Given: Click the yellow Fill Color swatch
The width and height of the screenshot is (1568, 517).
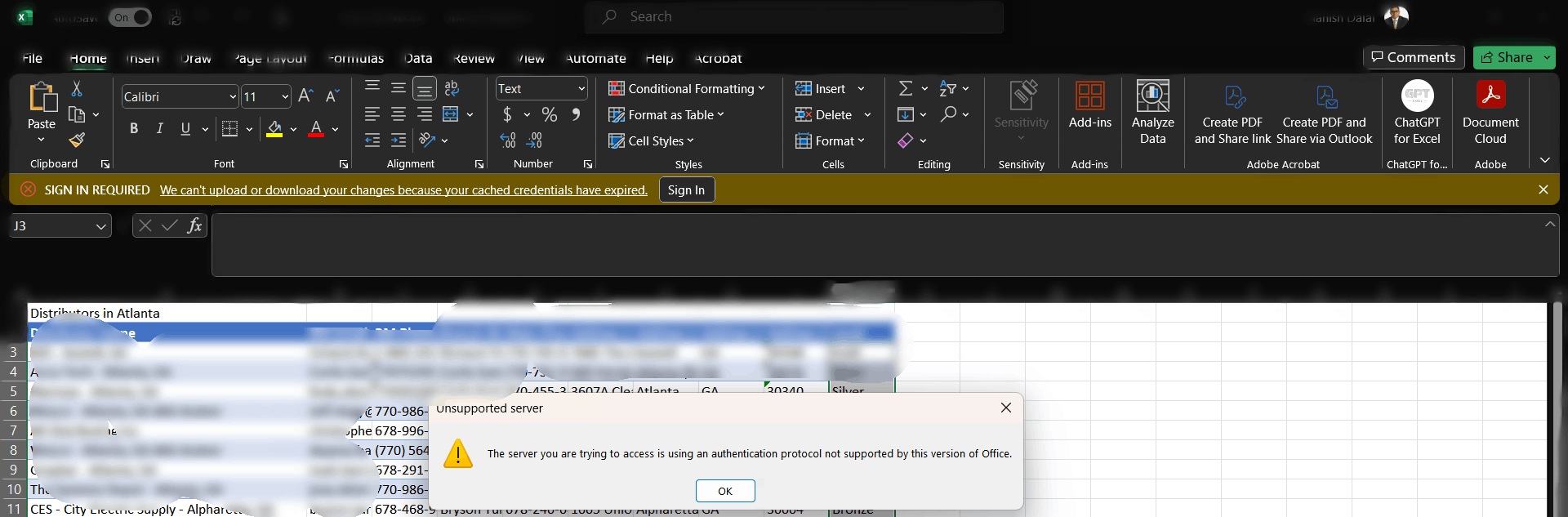Looking at the screenshot, I should pos(274,128).
